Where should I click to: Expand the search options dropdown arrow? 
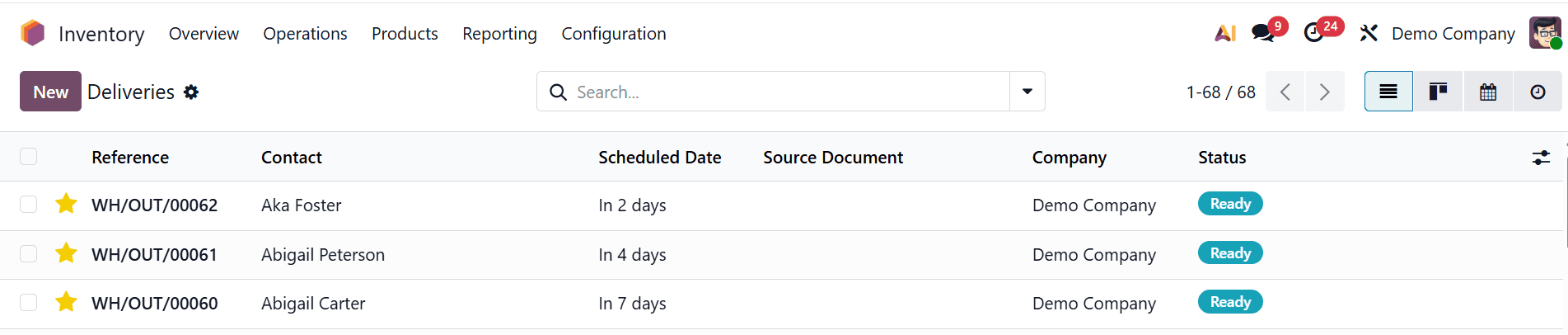(1027, 92)
